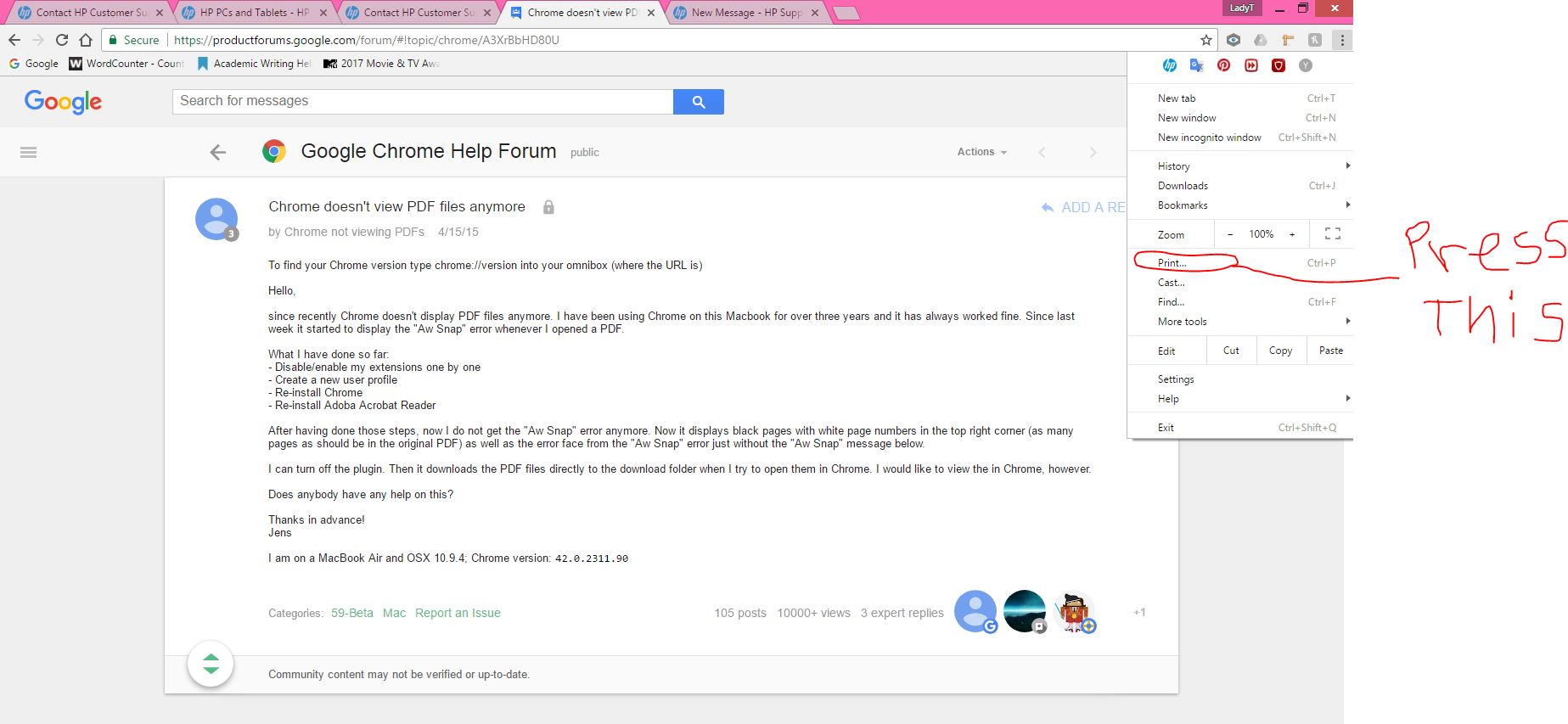The image size is (1568, 724).
Task: Focus the Search for messages field
Action: click(423, 101)
